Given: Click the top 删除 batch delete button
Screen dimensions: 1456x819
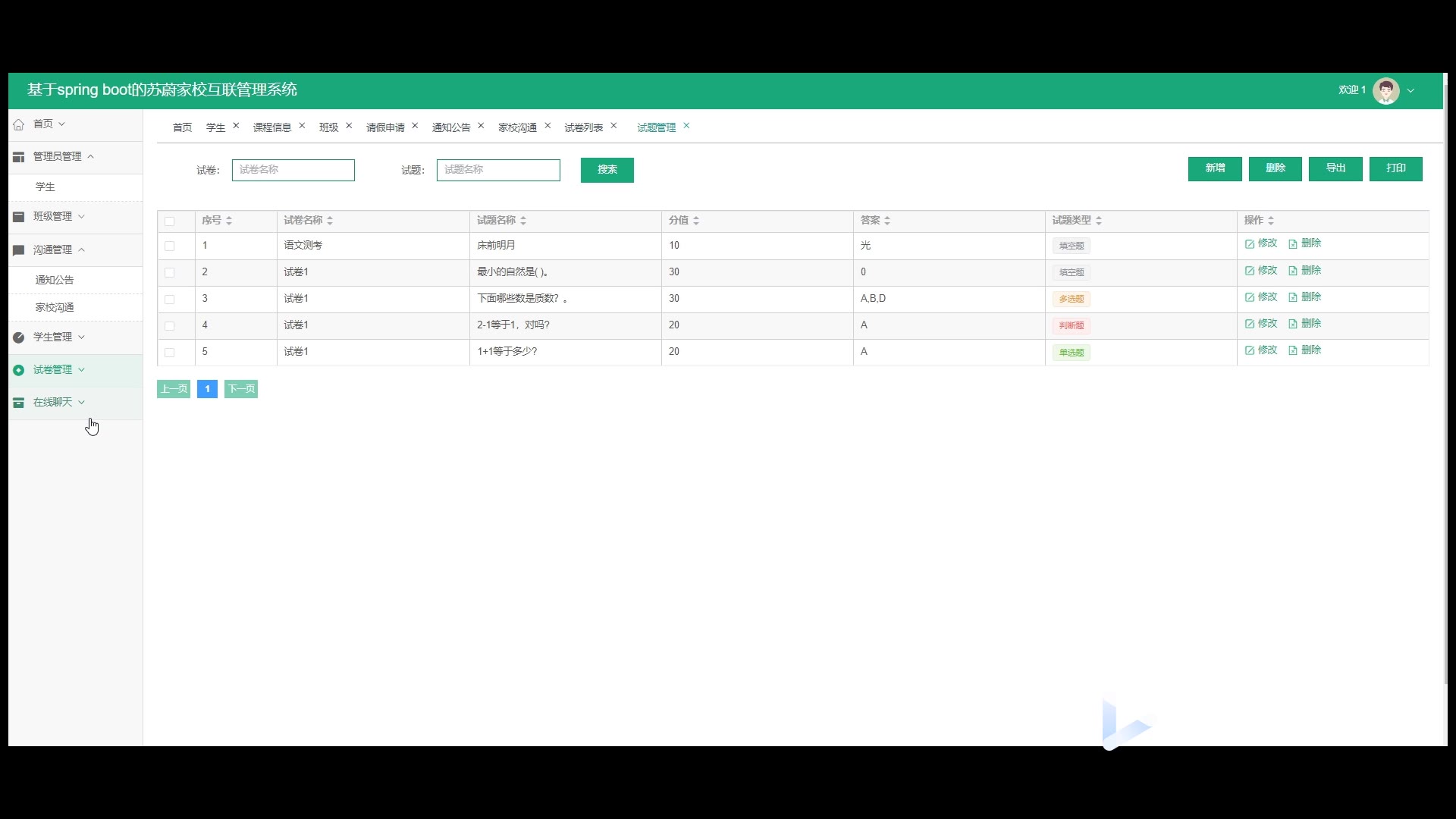Looking at the screenshot, I should 1276,168.
